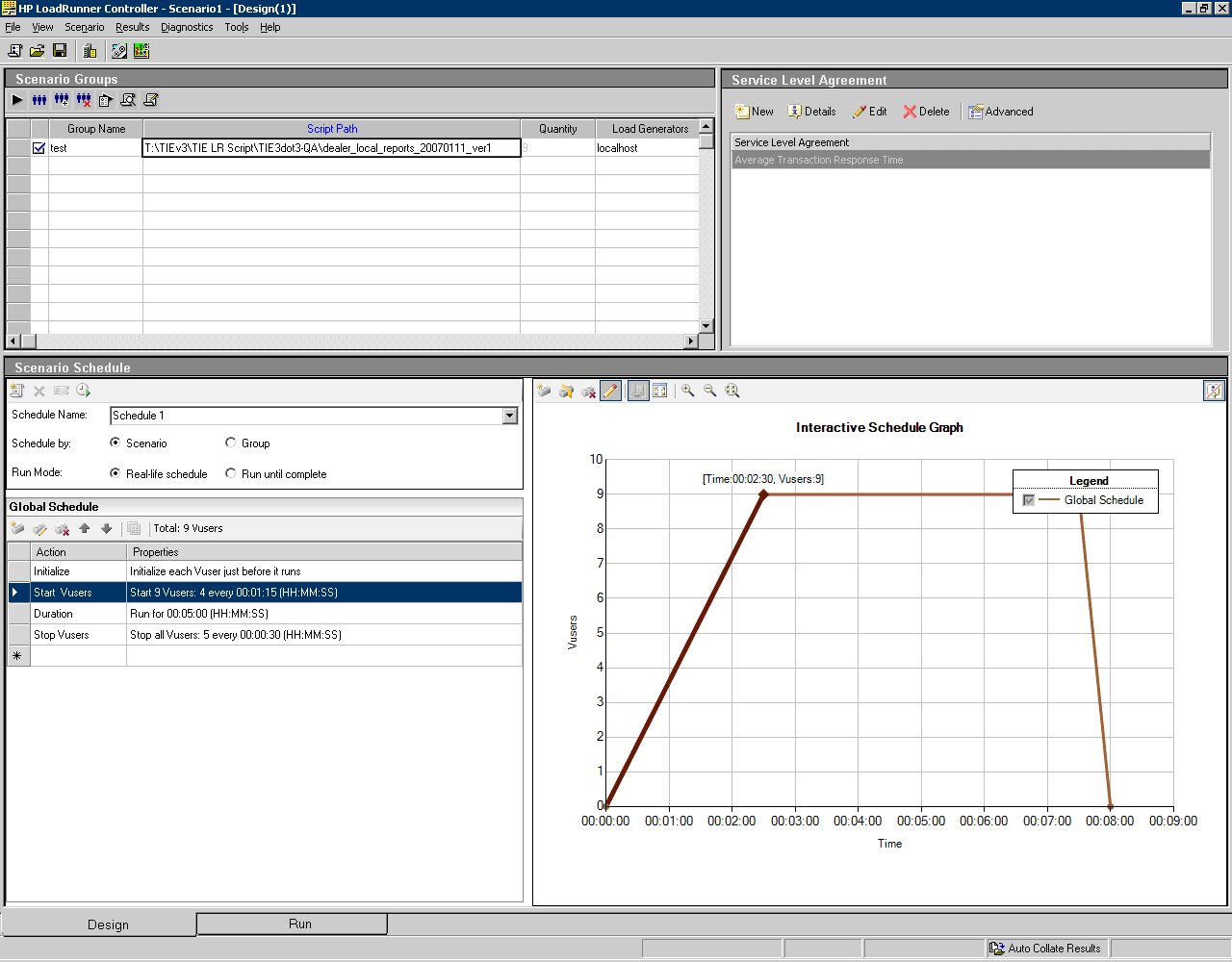Choose the Run until complete mode

[x=231, y=473]
